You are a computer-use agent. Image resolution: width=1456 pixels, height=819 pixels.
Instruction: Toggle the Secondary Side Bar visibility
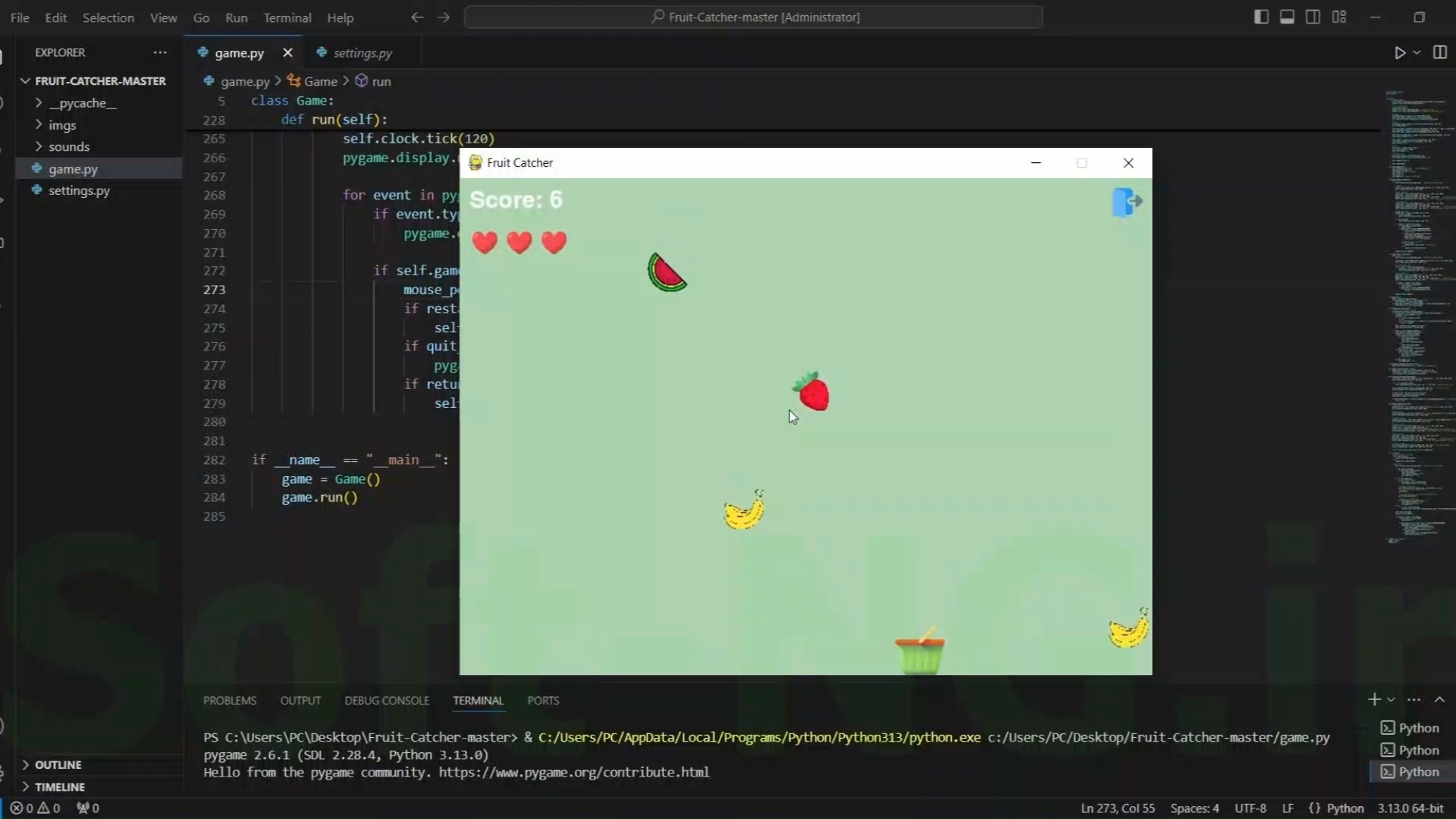pos(1313,17)
